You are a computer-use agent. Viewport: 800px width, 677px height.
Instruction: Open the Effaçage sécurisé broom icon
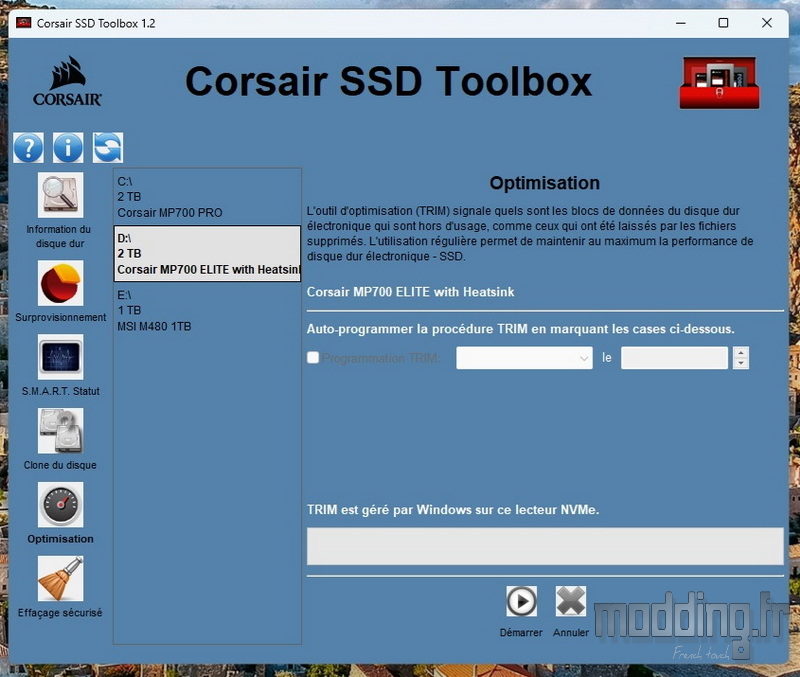pyautogui.click(x=60, y=579)
